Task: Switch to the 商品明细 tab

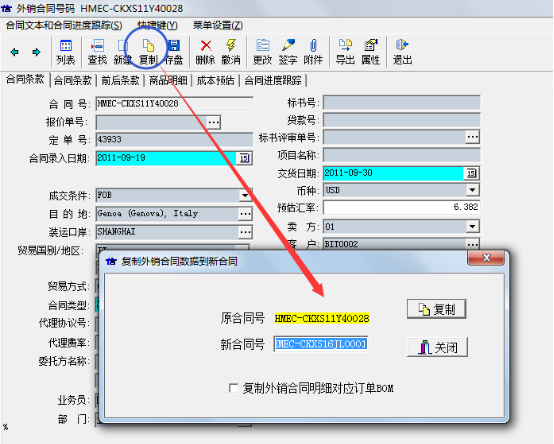Action: pos(168,80)
